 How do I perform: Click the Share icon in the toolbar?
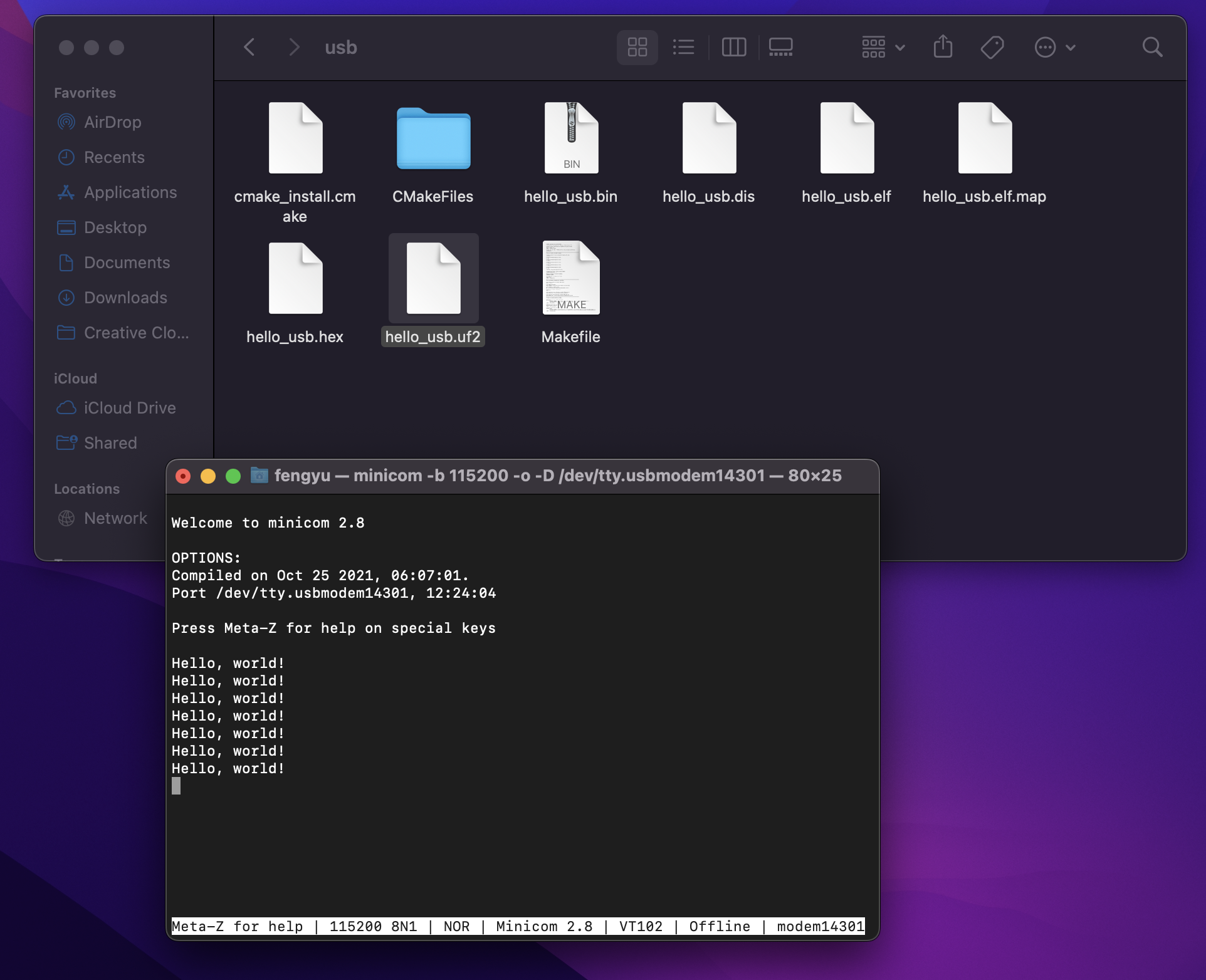[943, 46]
